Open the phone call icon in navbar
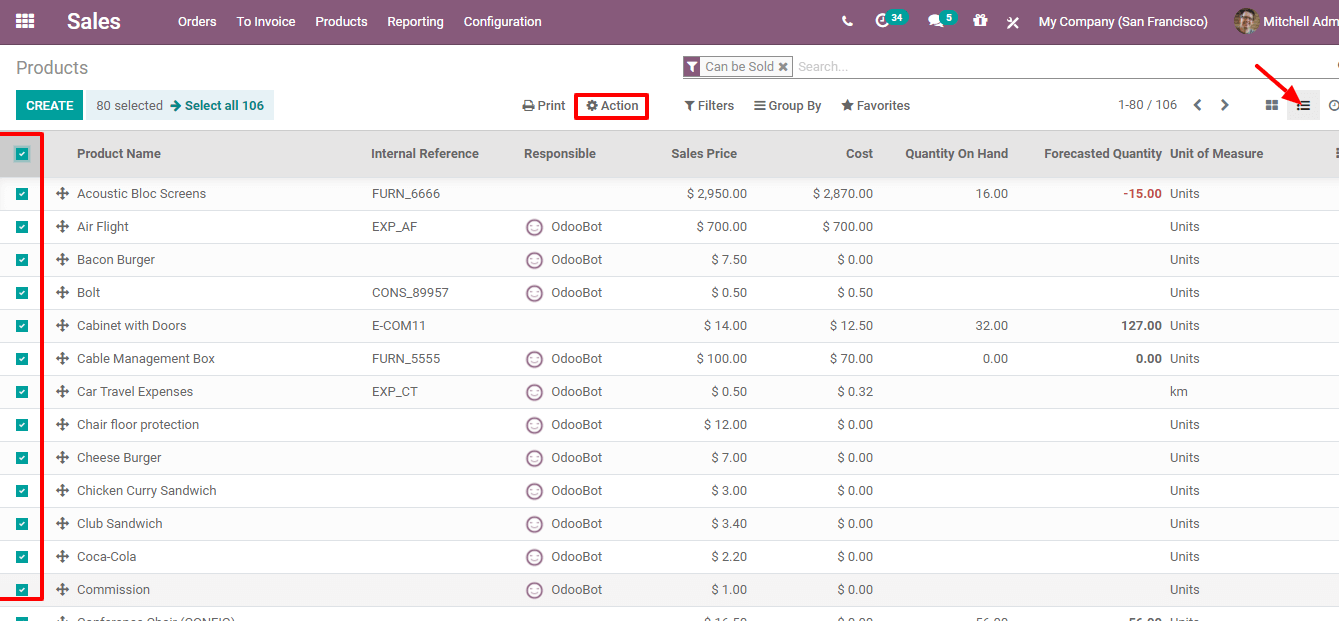The height and width of the screenshot is (621, 1339). [x=848, y=21]
